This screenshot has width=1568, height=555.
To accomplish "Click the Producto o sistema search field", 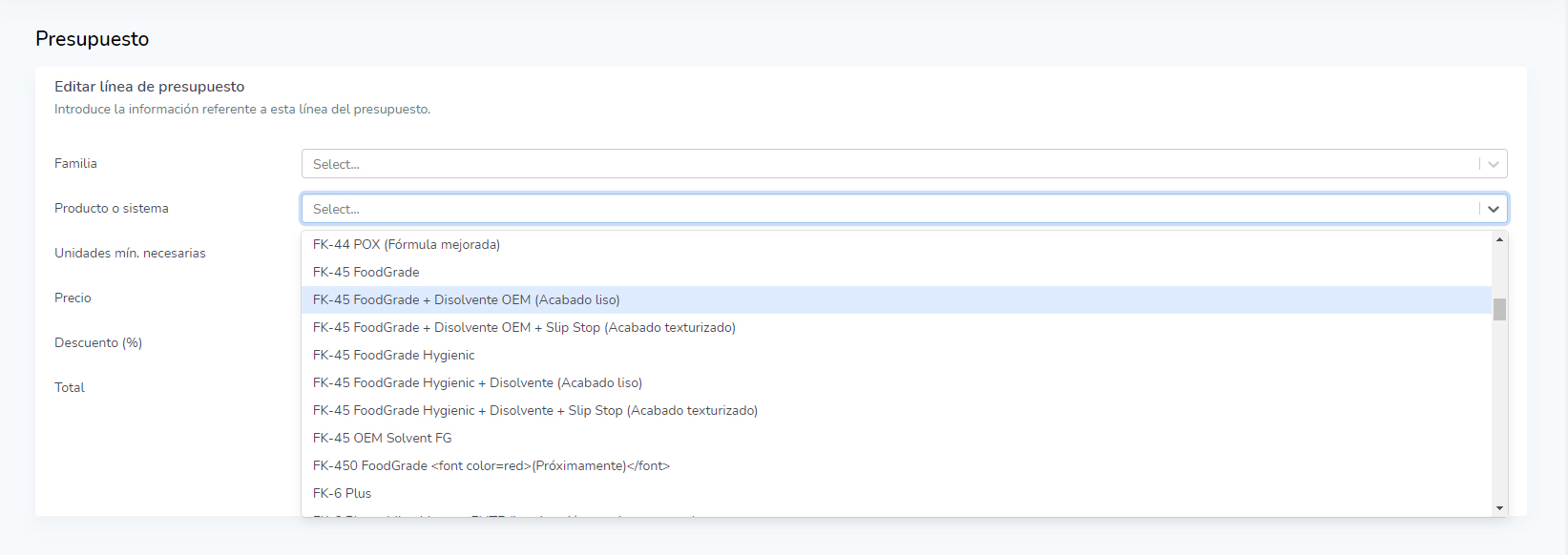I will (x=889, y=209).
